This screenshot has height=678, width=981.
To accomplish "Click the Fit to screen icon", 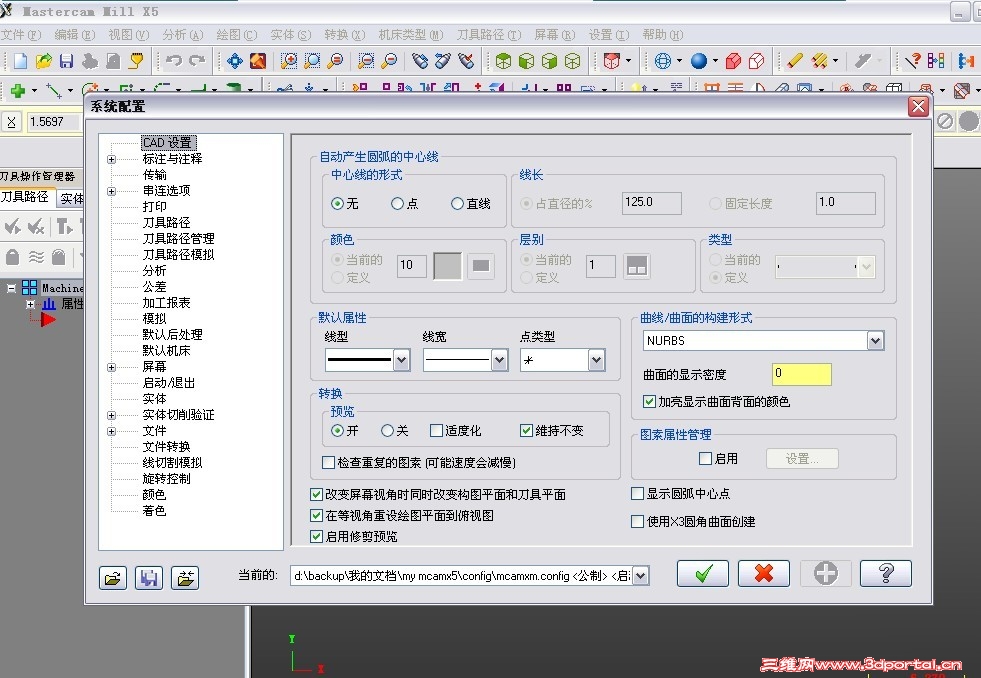I will 235,61.
